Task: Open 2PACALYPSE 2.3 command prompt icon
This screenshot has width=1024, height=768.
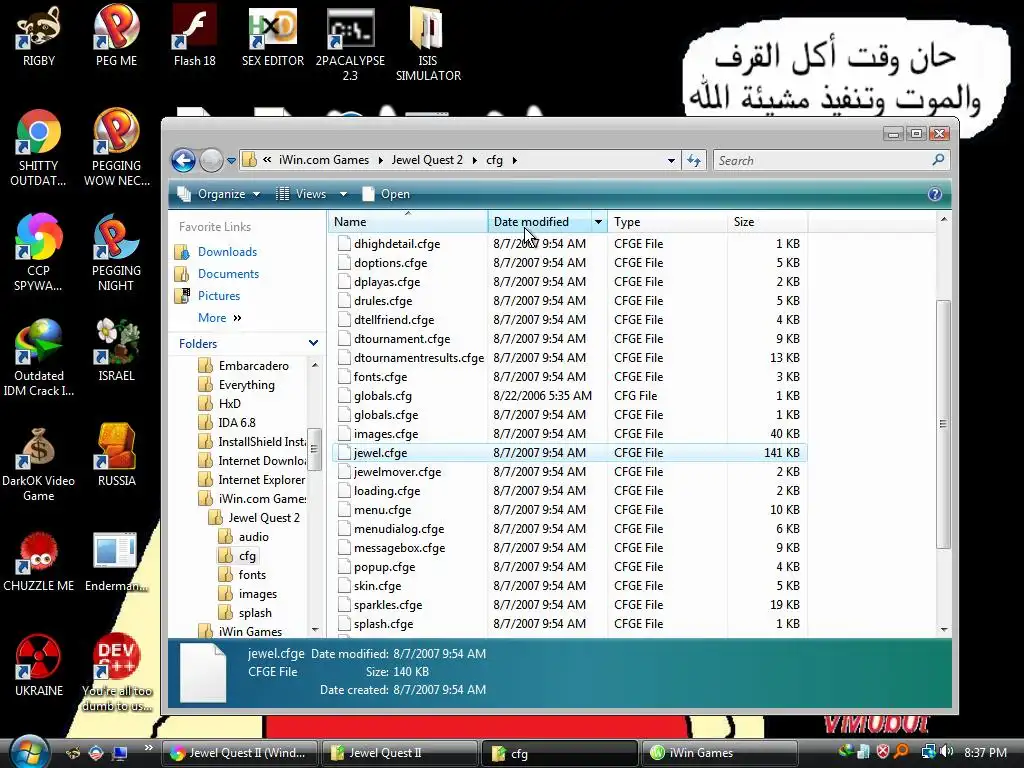Action: pos(351,42)
